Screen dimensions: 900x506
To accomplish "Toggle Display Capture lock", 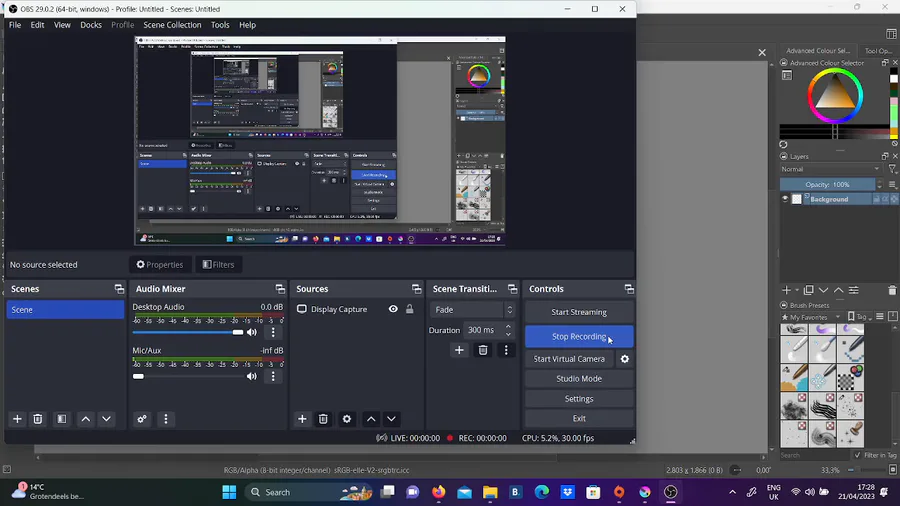I will coord(410,309).
